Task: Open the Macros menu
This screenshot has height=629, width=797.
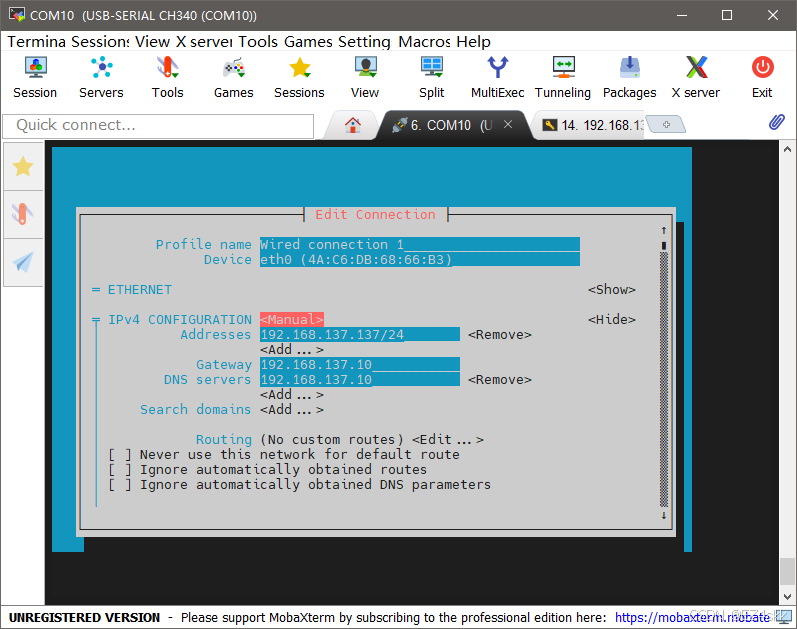Action: [x=424, y=42]
